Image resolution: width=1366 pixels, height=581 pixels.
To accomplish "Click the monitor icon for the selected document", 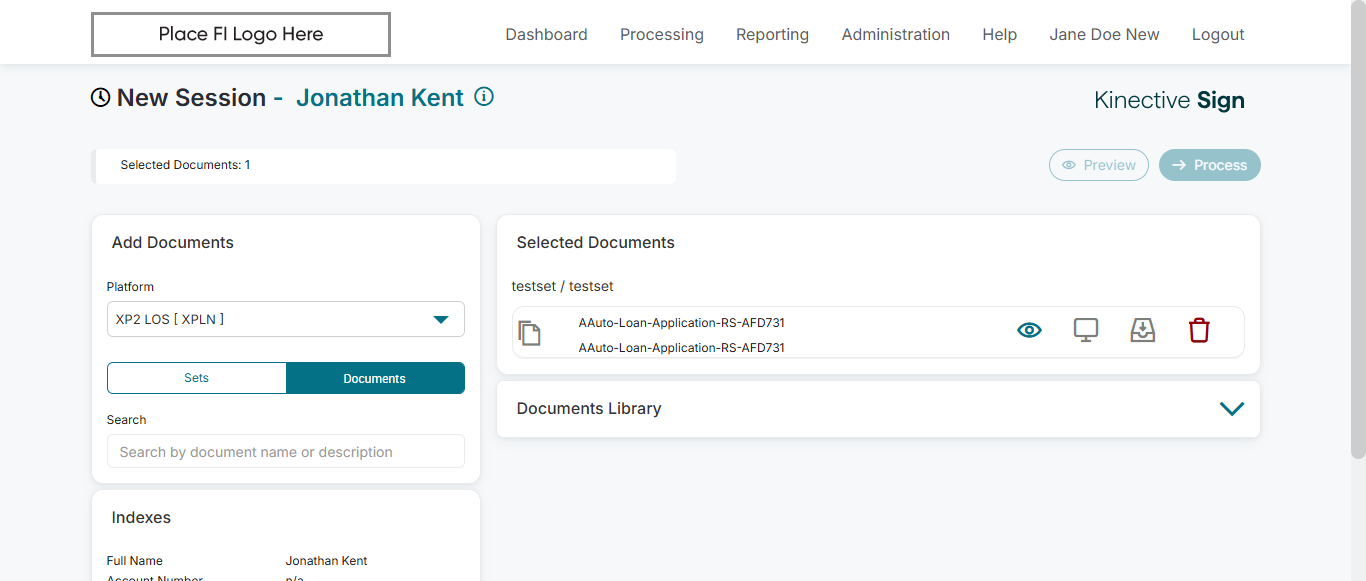I will pos(1086,330).
